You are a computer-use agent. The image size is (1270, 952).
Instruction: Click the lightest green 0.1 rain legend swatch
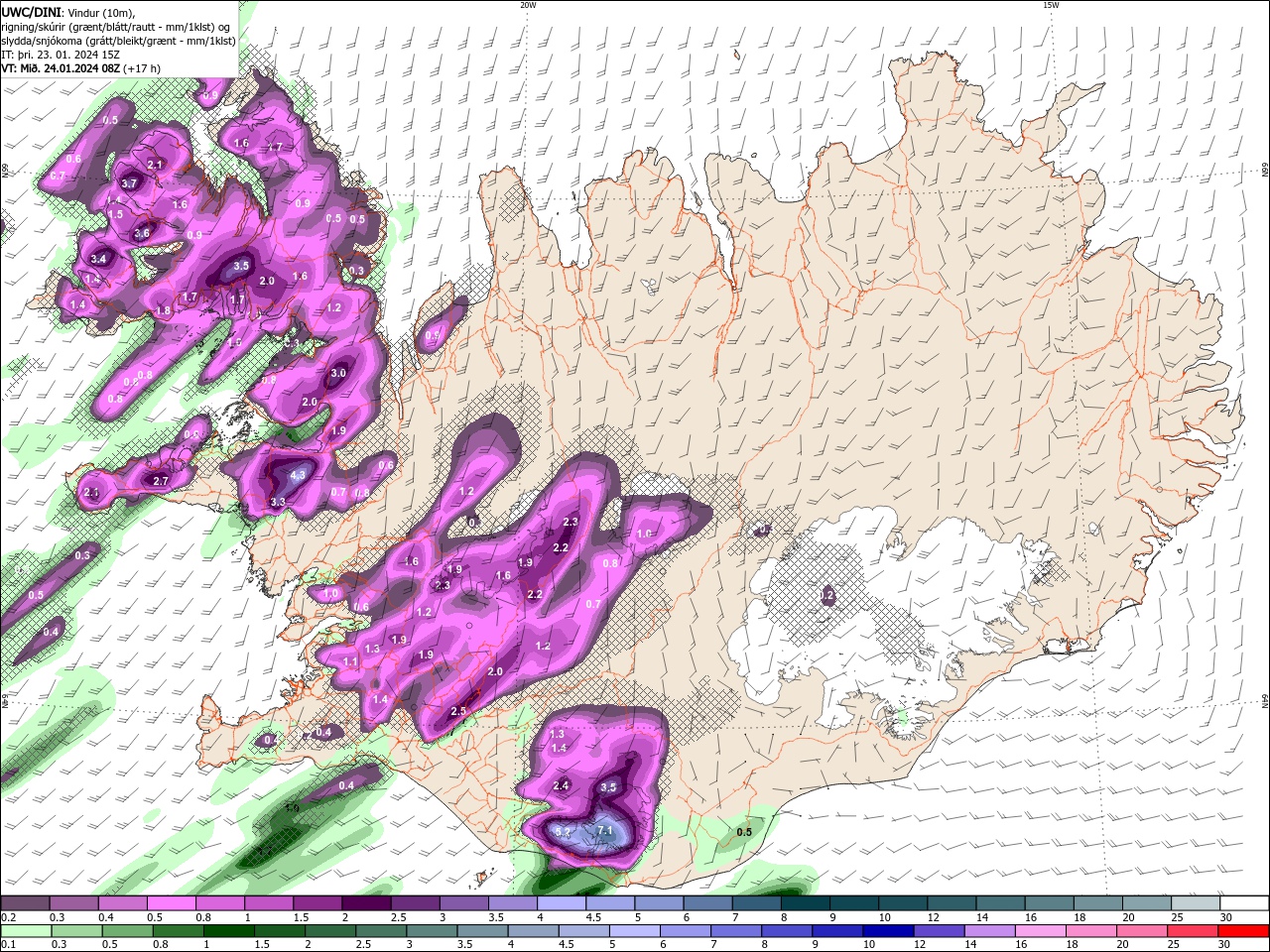(25, 931)
